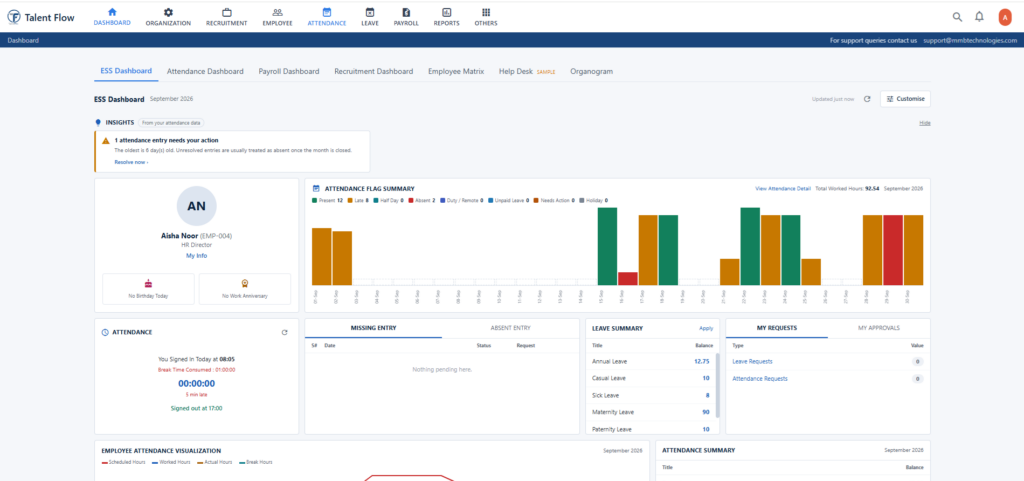Screen dimensions: 1024x481
Task: Toggle the Holiday legend item
Action: point(594,200)
